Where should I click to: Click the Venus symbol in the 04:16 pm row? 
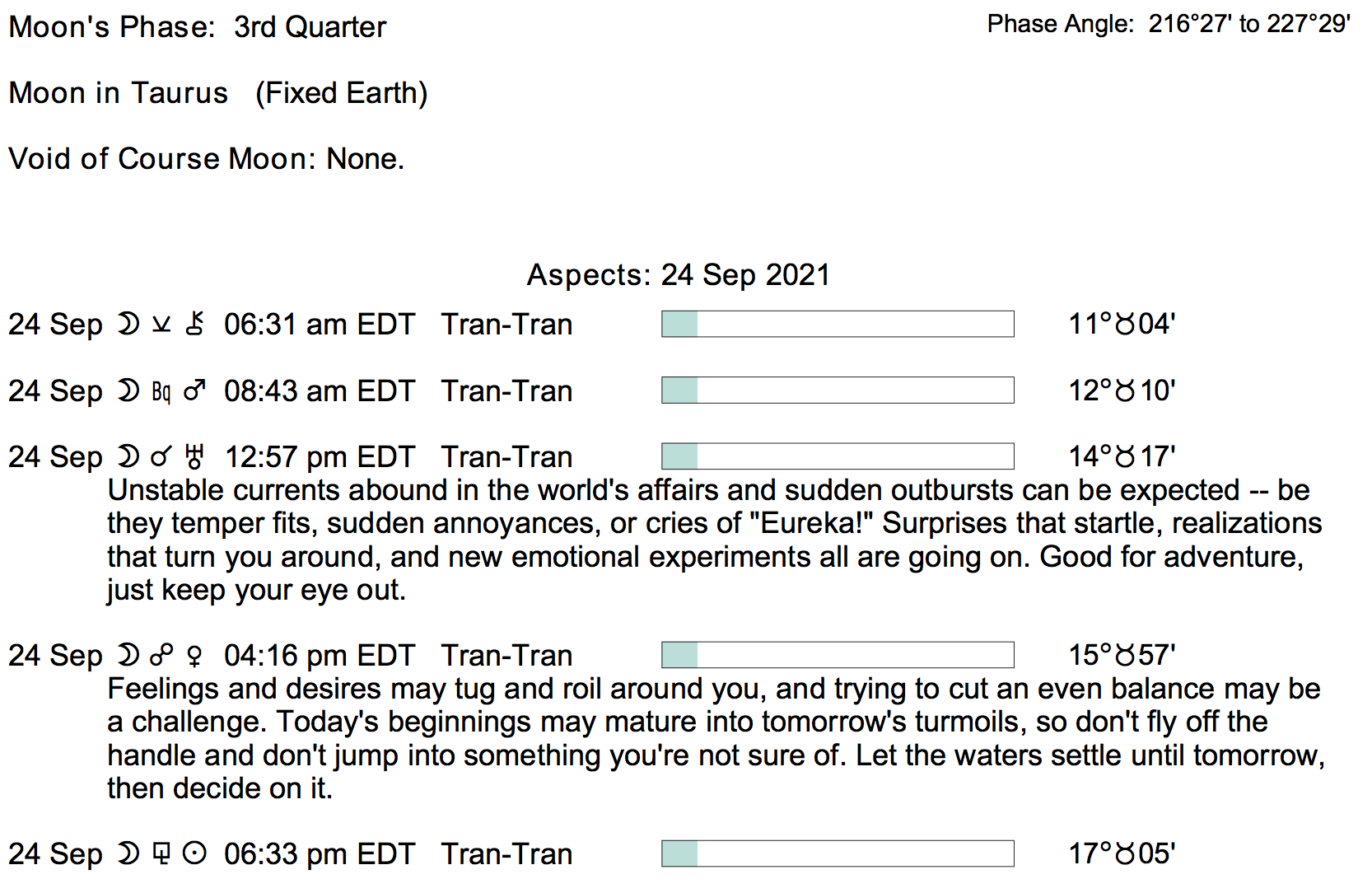(194, 656)
